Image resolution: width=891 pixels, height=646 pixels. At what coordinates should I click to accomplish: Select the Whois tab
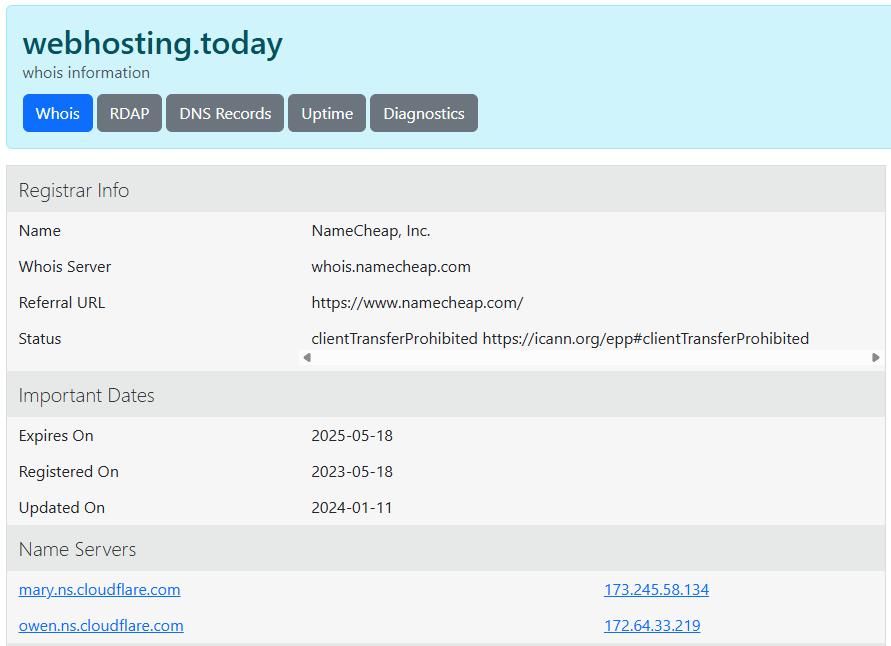pos(57,113)
